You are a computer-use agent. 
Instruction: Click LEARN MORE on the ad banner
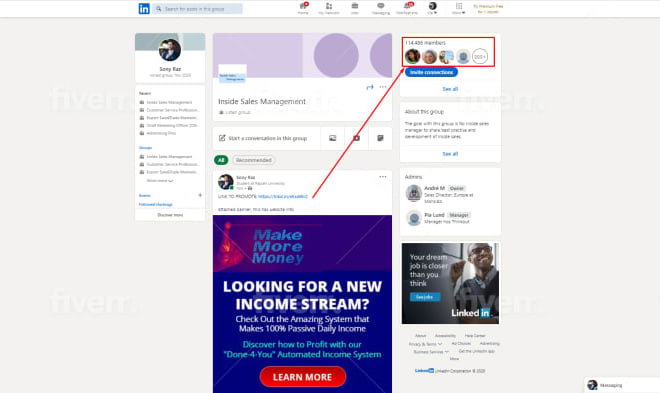tap(303, 377)
